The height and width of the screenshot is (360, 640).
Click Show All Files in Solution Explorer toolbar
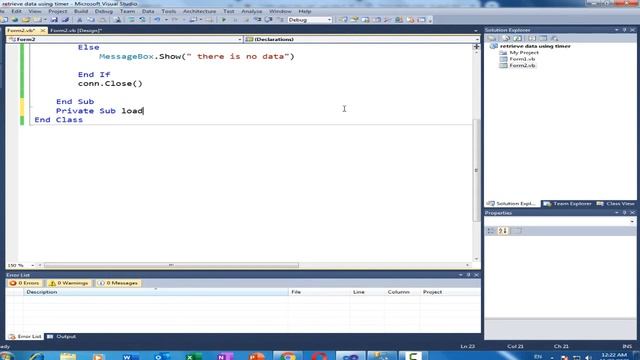pyautogui.click(x=506, y=38)
